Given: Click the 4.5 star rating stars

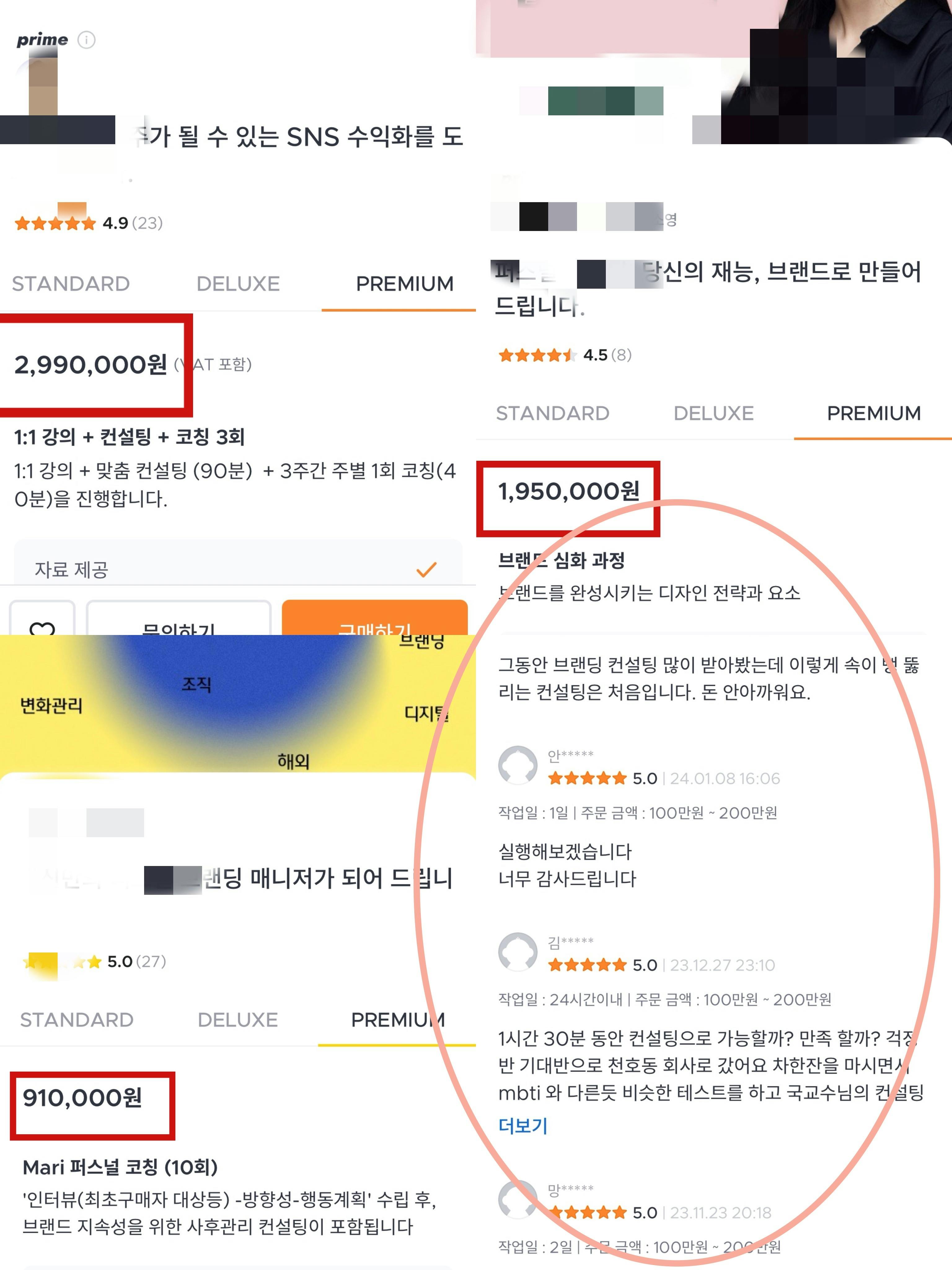Looking at the screenshot, I should (x=536, y=355).
